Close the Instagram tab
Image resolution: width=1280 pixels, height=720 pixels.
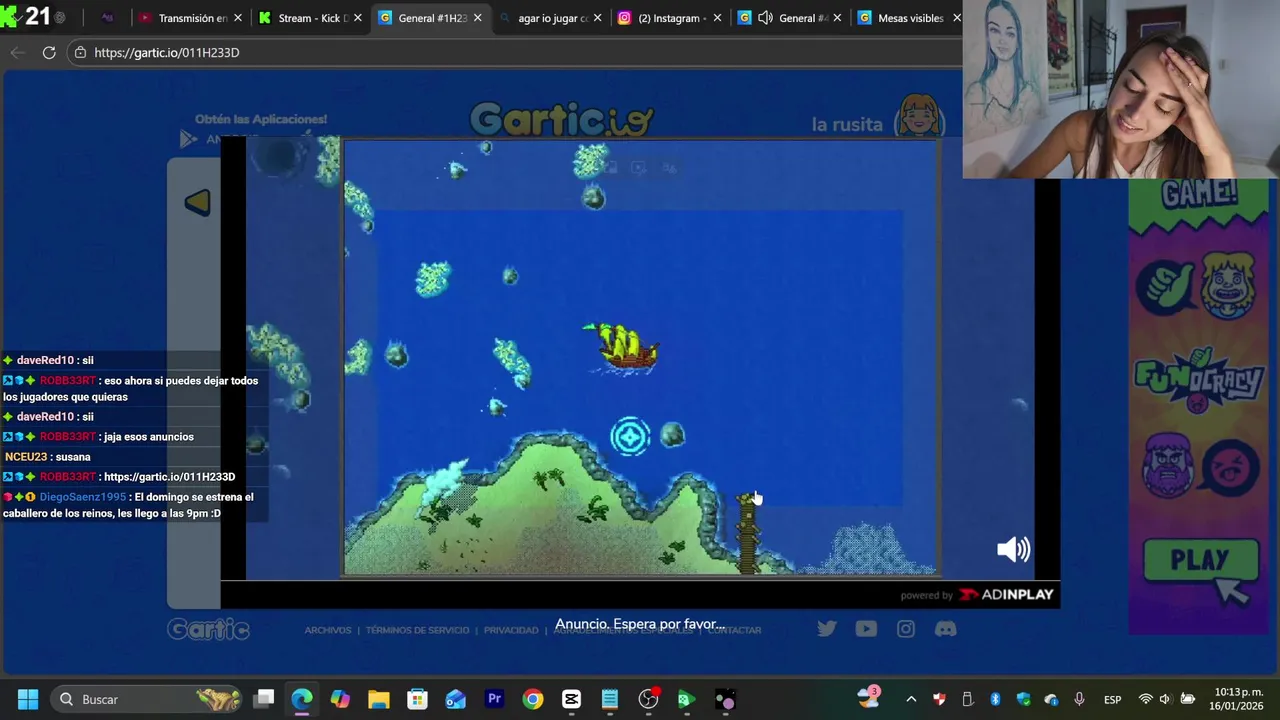tap(717, 18)
